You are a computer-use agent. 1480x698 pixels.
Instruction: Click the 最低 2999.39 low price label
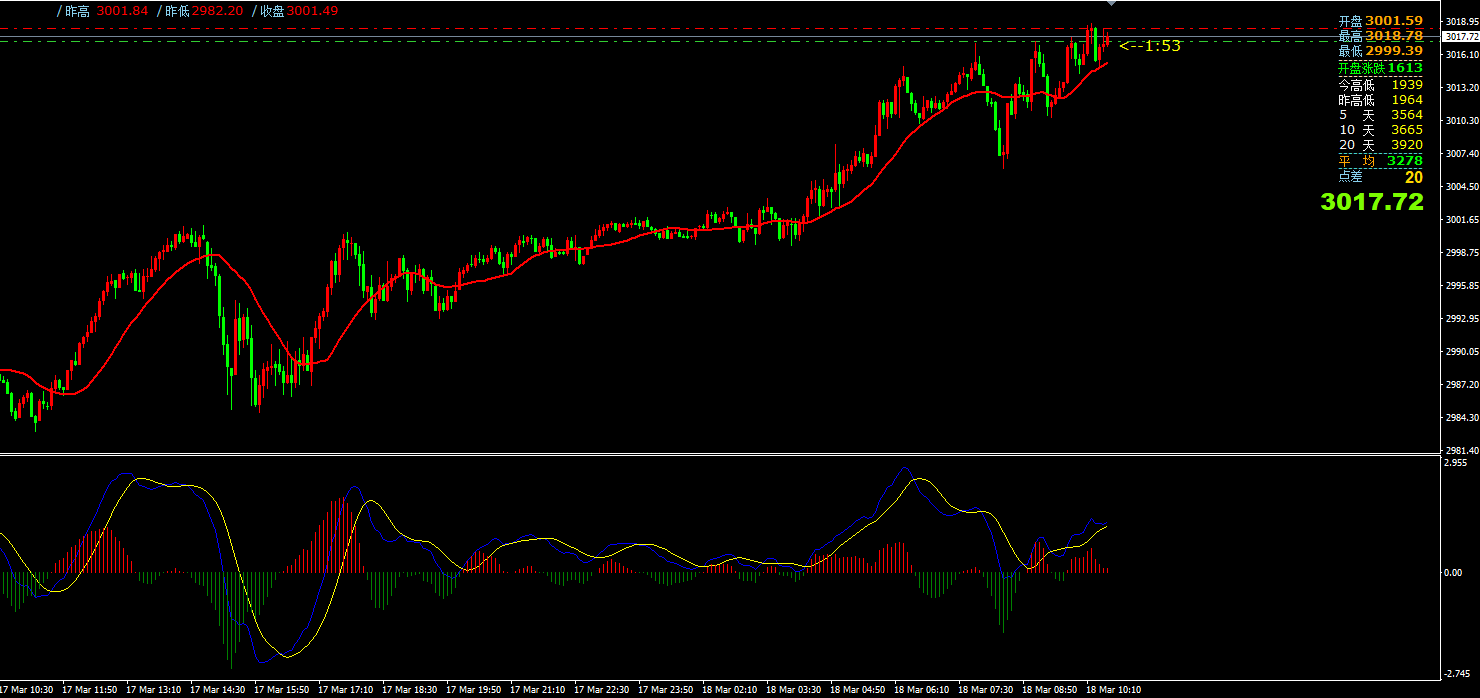[x=1380, y=50]
